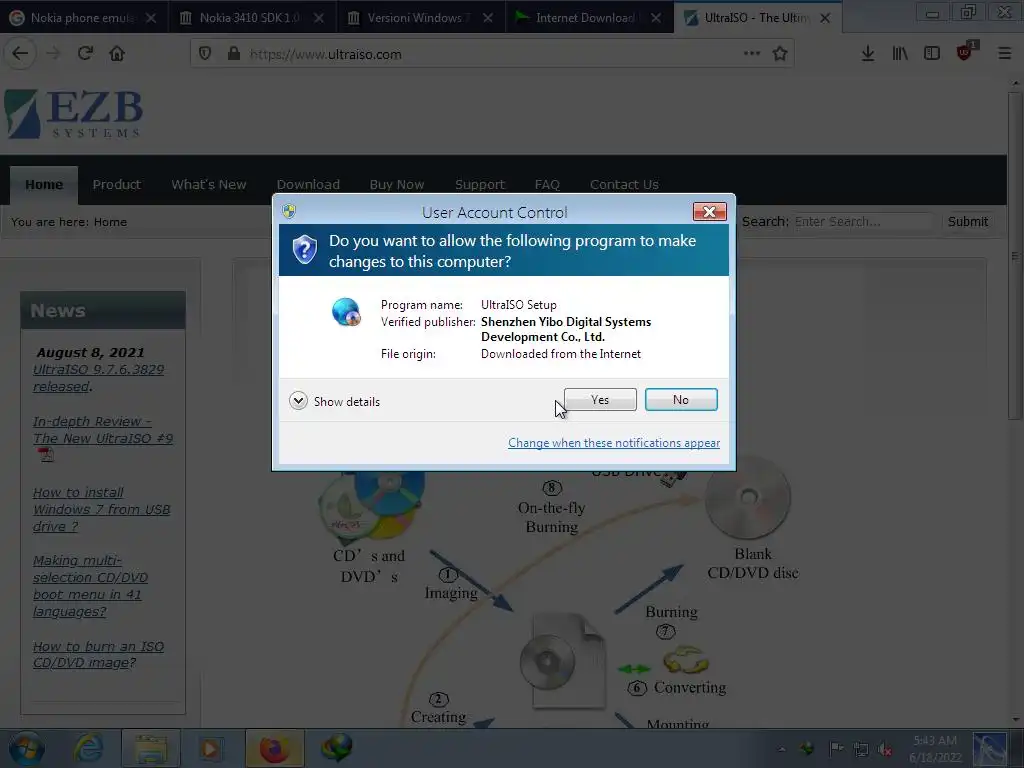
Task: Click the EZB Systems logo
Action: pyautogui.click(x=73, y=114)
